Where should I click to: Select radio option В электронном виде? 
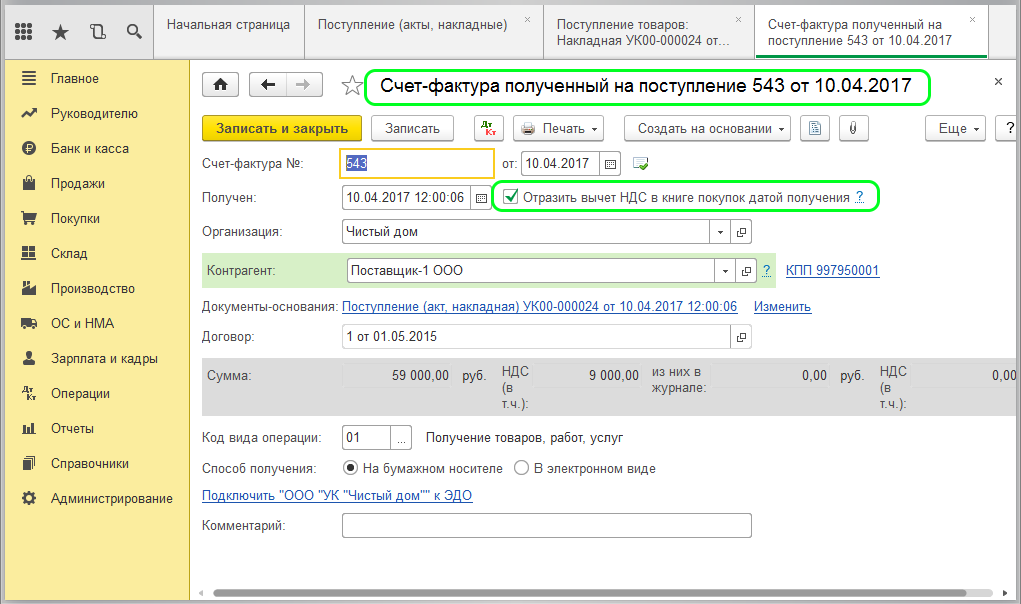(521, 468)
